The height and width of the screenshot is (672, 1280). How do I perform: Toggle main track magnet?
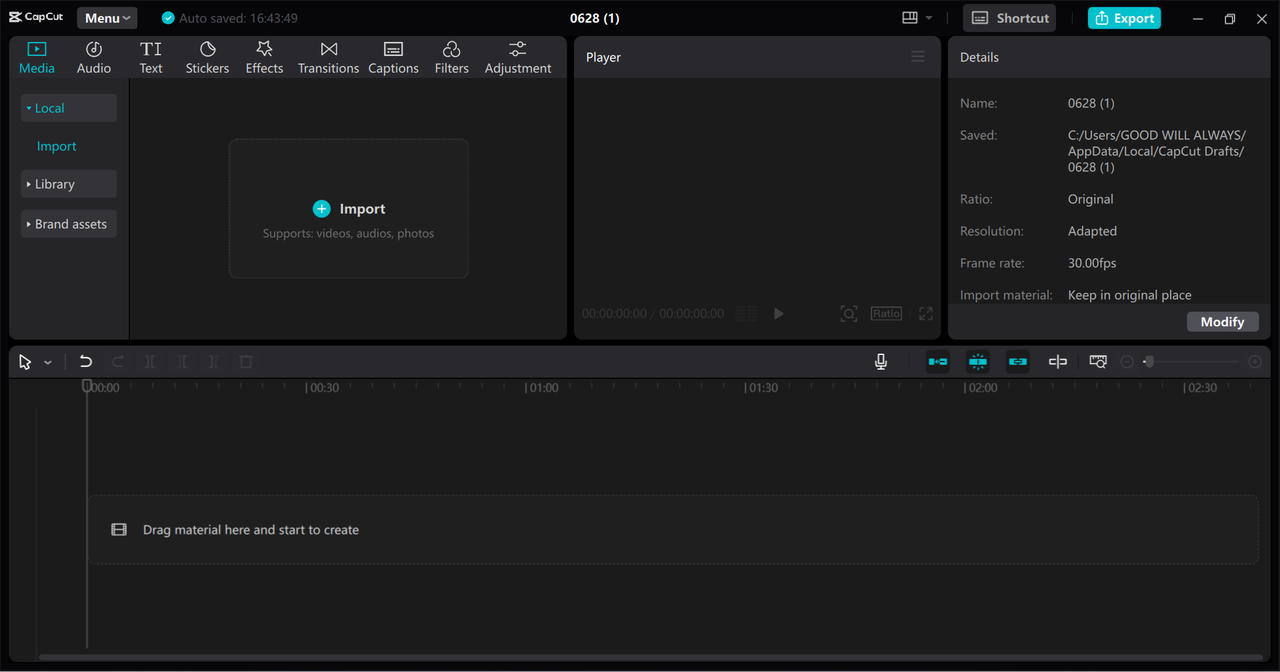tap(938, 362)
